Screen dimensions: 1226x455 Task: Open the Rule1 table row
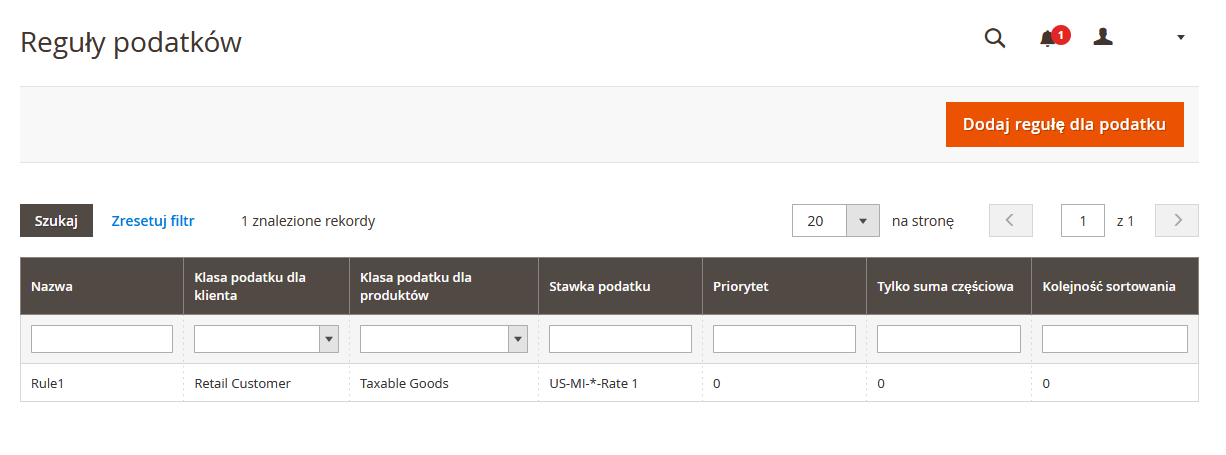coord(609,383)
